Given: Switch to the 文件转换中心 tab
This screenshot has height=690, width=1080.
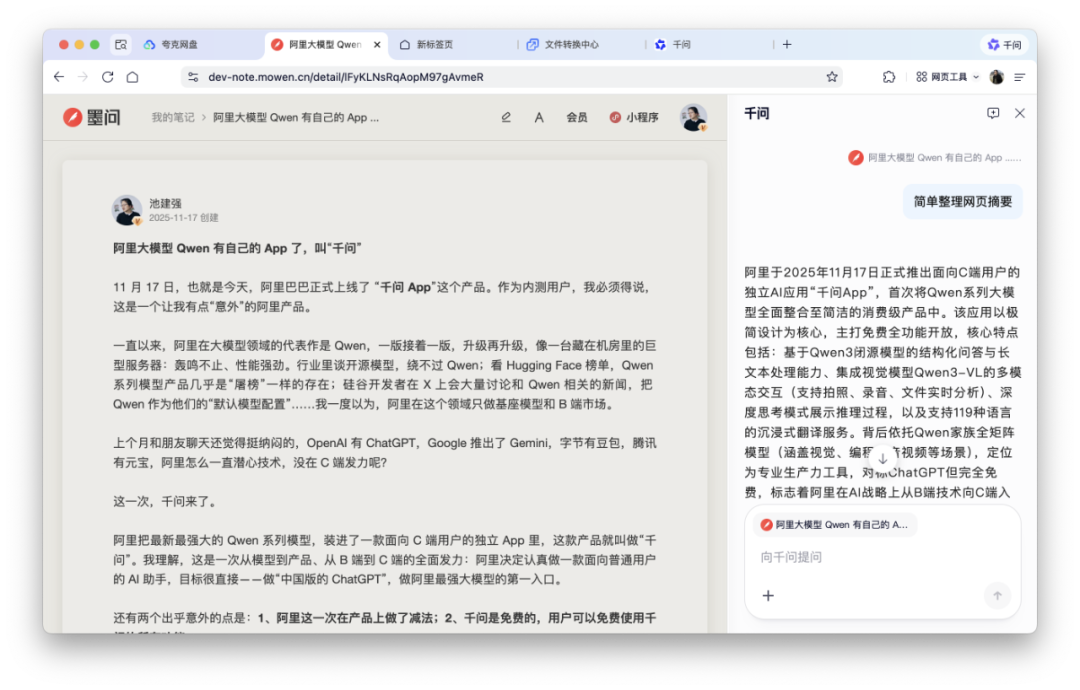Looking at the screenshot, I should [563, 45].
